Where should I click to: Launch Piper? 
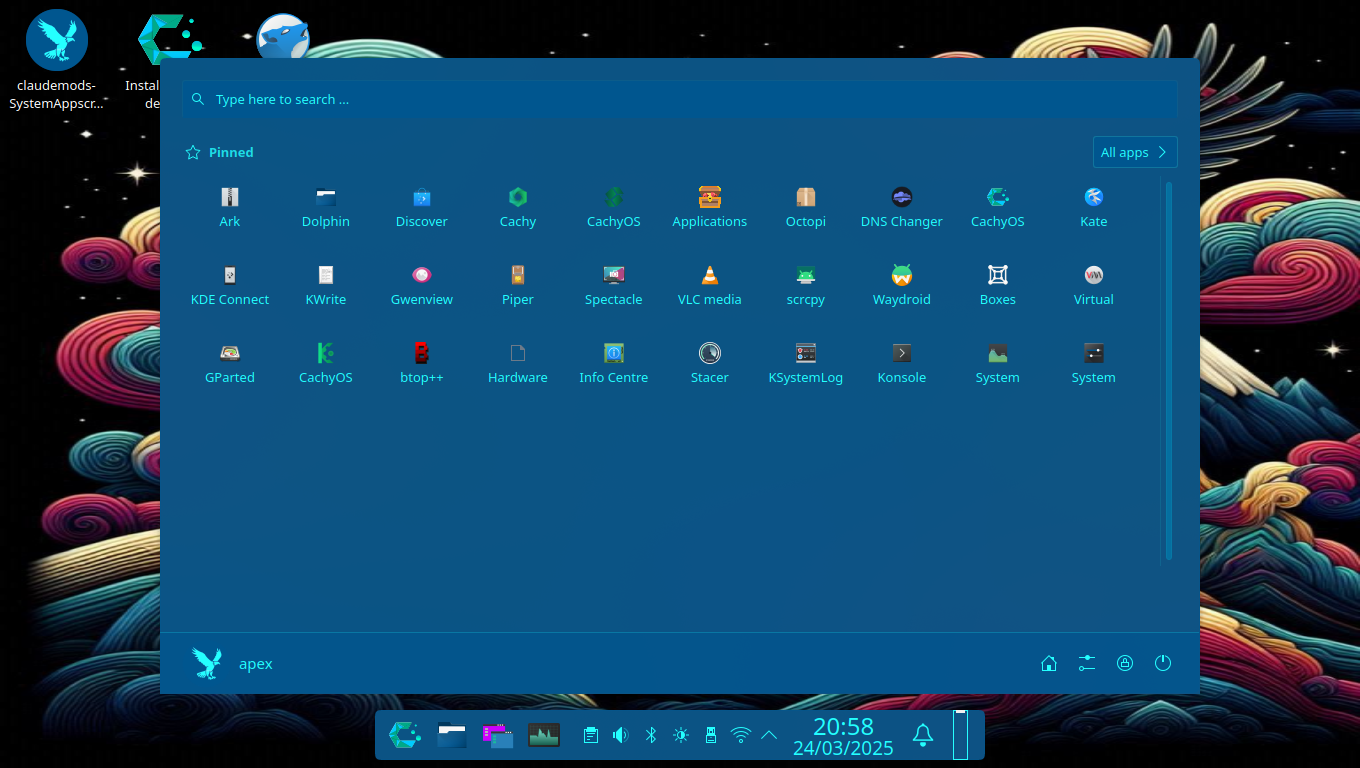(x=518, y=285)
